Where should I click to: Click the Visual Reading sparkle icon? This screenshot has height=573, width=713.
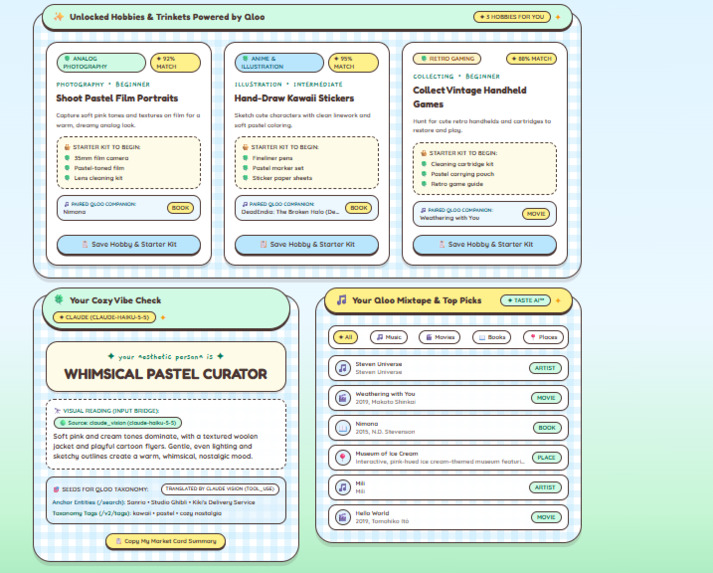57,411
